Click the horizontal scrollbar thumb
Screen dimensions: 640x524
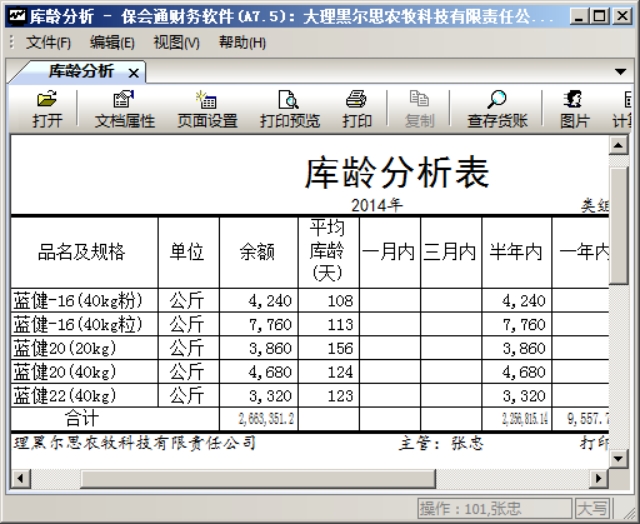pos(258,478)
